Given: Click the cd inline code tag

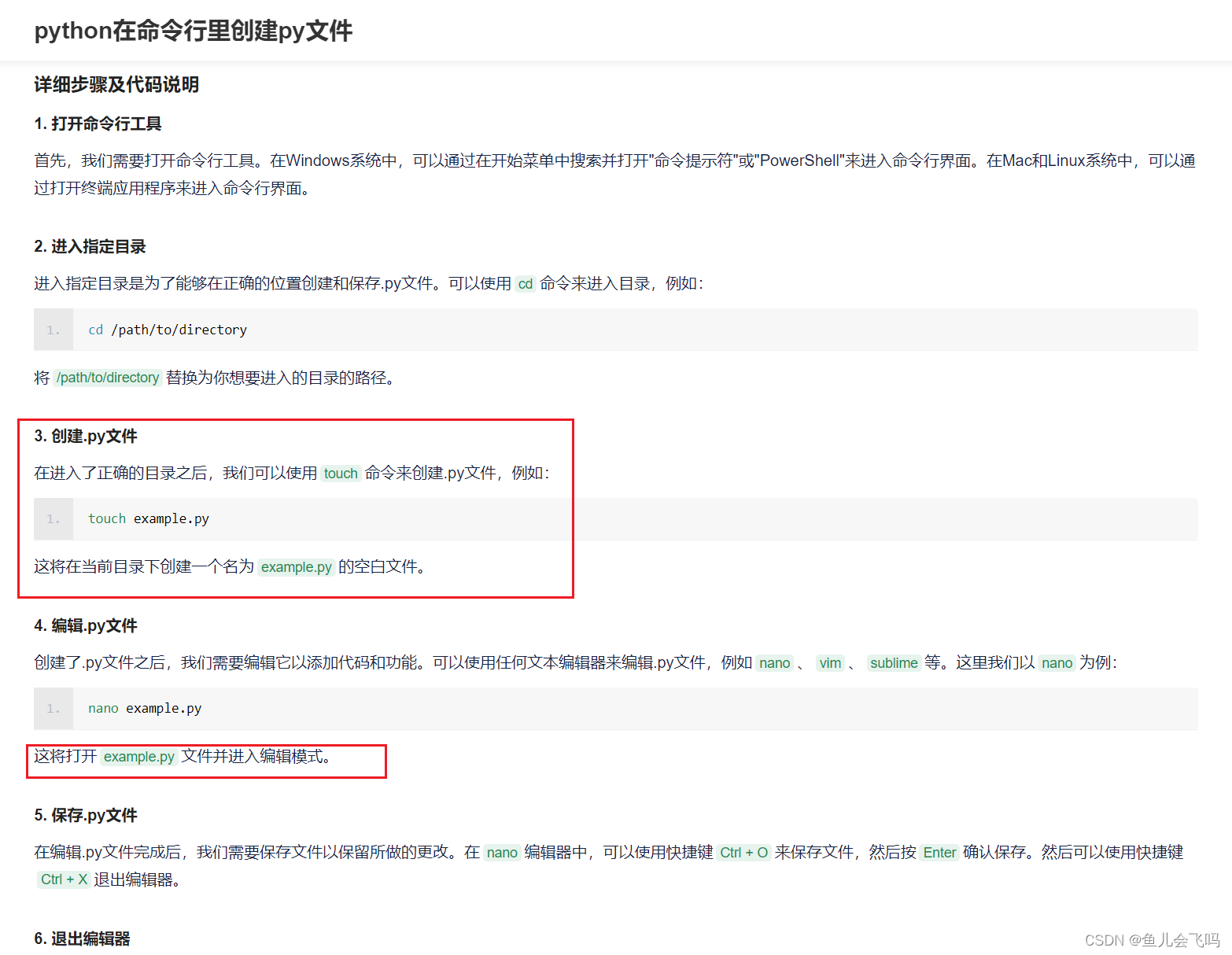Looking at the screenshot, I should click(x=525, y=284).
